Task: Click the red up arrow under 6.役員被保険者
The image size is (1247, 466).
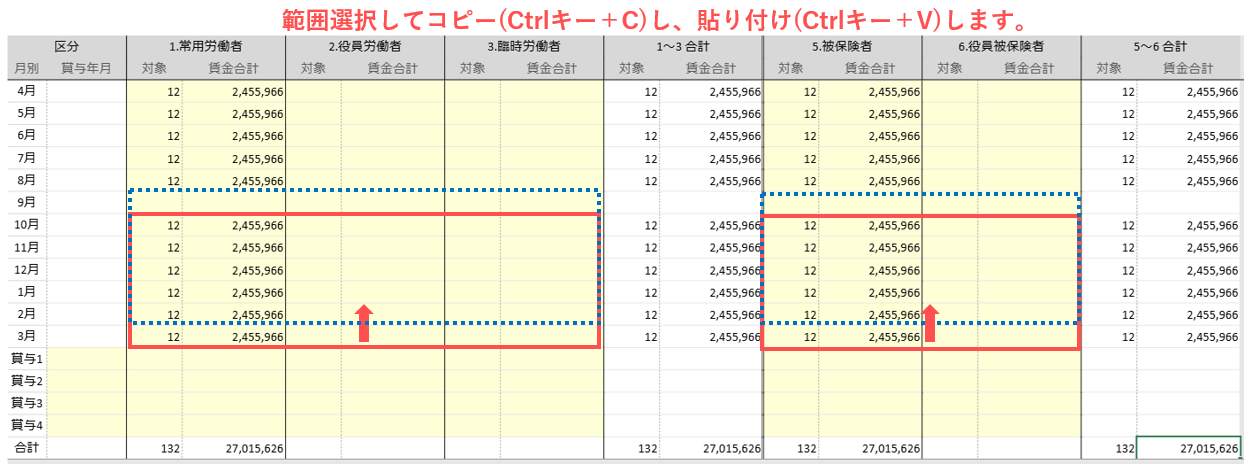Action: (930, 324)
